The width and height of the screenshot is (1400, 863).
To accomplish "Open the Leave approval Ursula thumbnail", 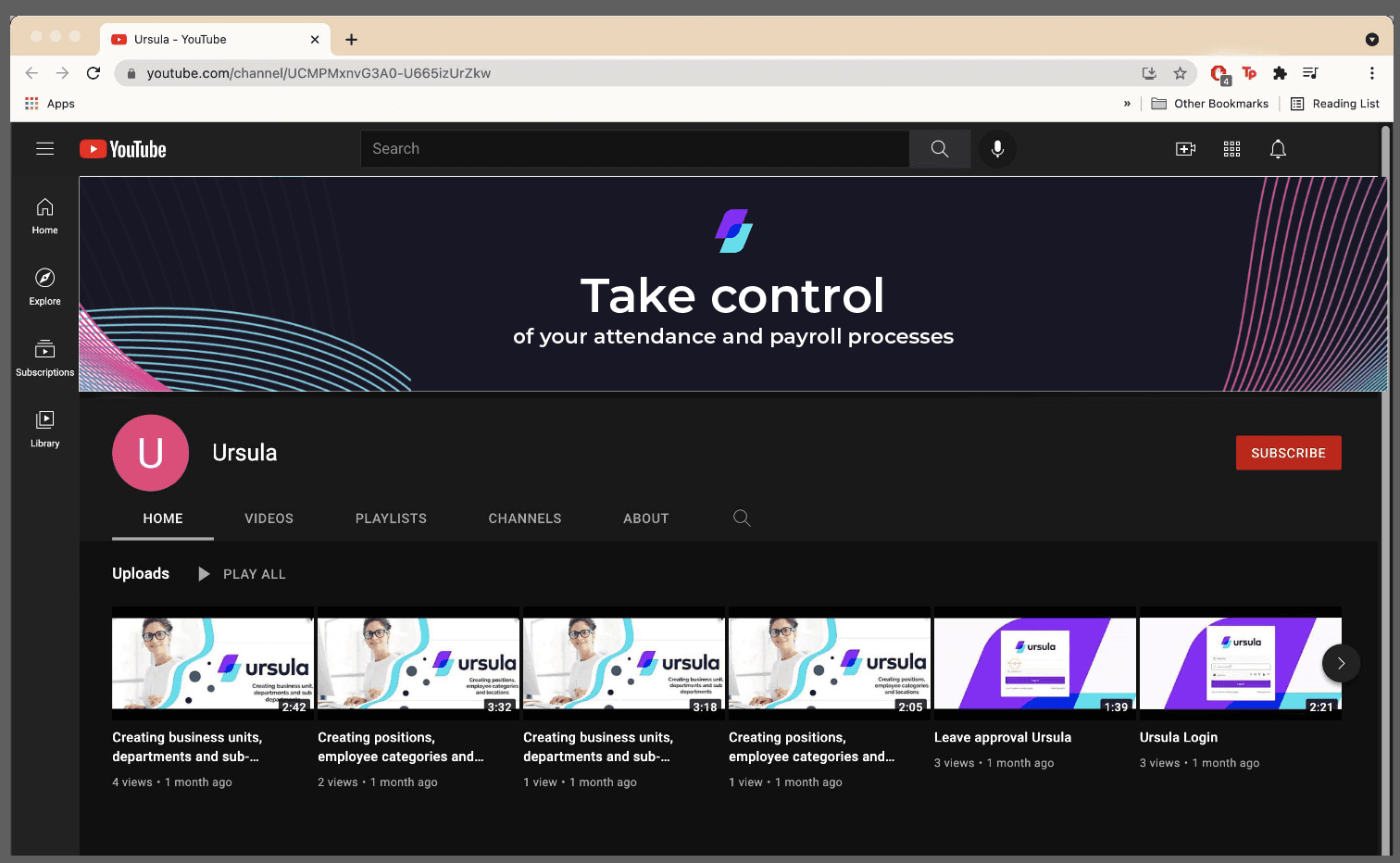I will pos(1034,663).
